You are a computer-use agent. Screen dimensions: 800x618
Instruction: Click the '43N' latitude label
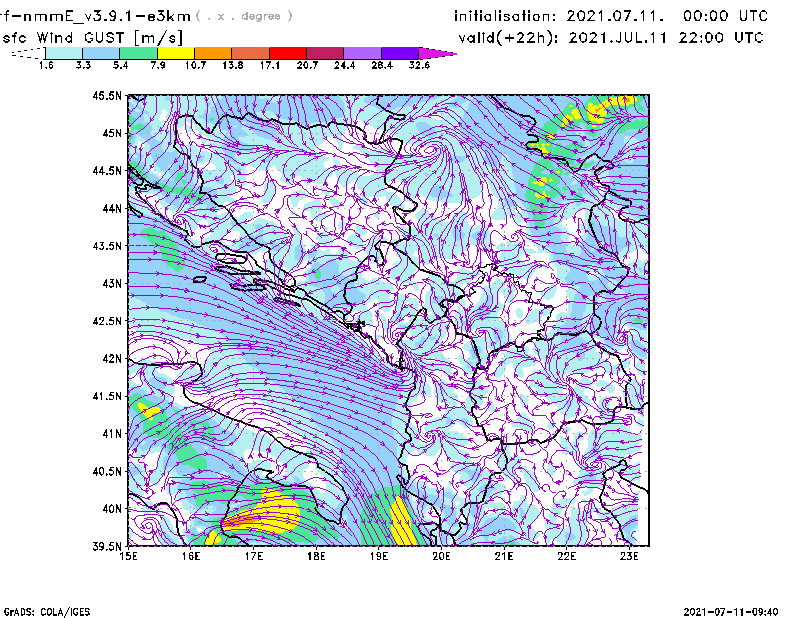112,283
